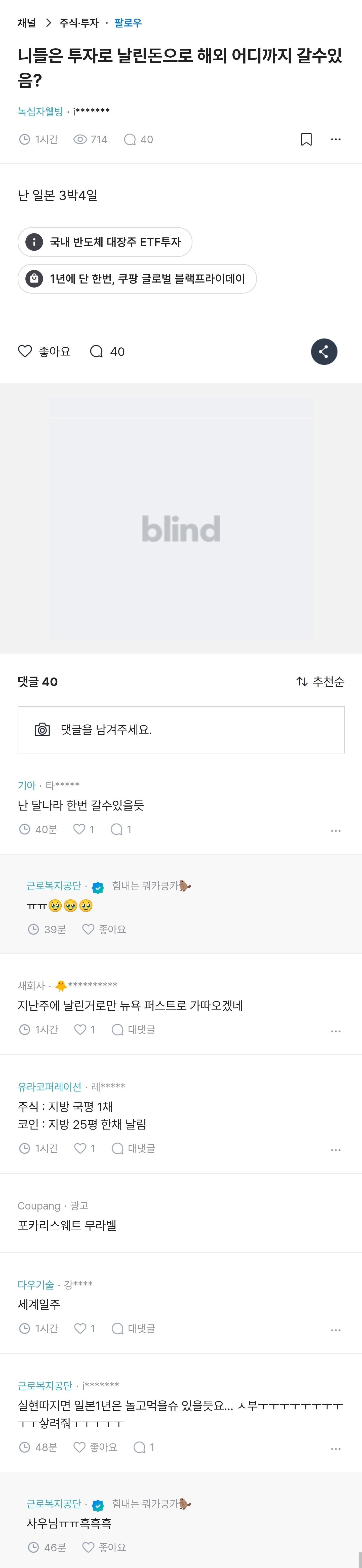
Task: Open post options three-dot menu
Action: click(335, 139)
